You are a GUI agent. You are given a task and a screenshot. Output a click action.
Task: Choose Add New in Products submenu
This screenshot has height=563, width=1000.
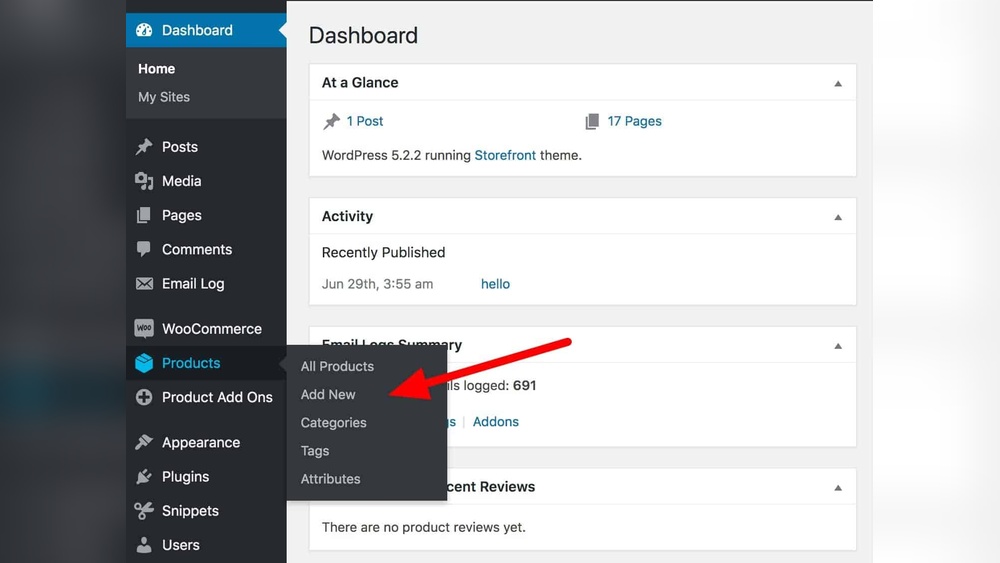pyautogui.click(x=328, y=394)
